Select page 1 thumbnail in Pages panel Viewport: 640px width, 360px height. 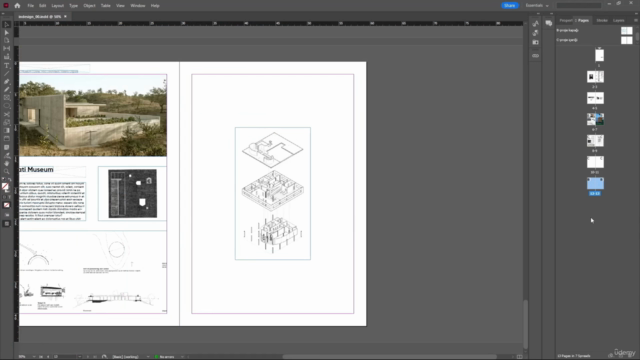(x=599, y=55)
